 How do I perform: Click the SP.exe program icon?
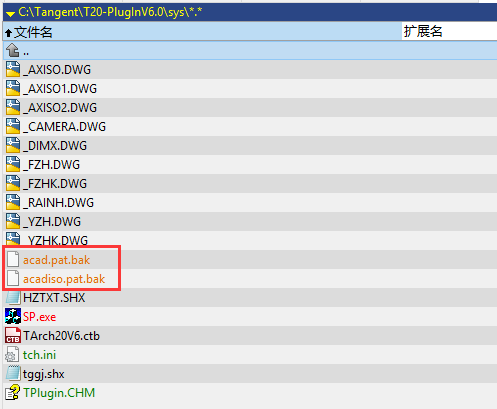(13, 316)
